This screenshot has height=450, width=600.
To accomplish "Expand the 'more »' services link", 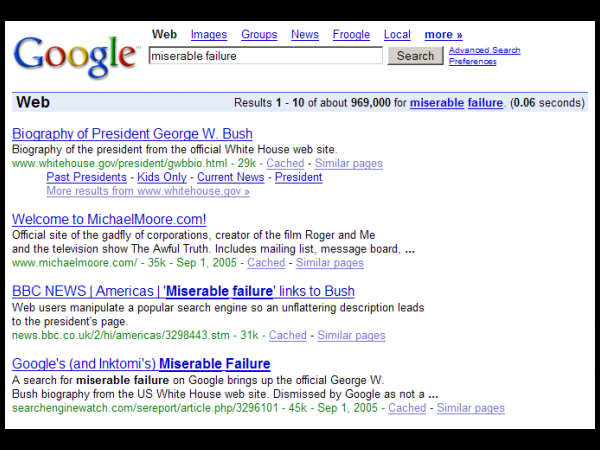I will pos(443,35).
